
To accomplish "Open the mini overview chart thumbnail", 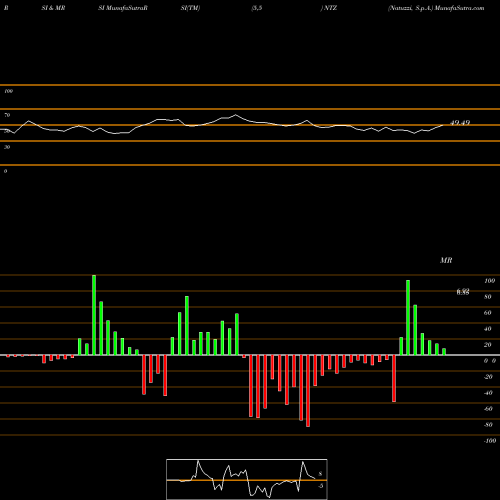I will (247, 479).
